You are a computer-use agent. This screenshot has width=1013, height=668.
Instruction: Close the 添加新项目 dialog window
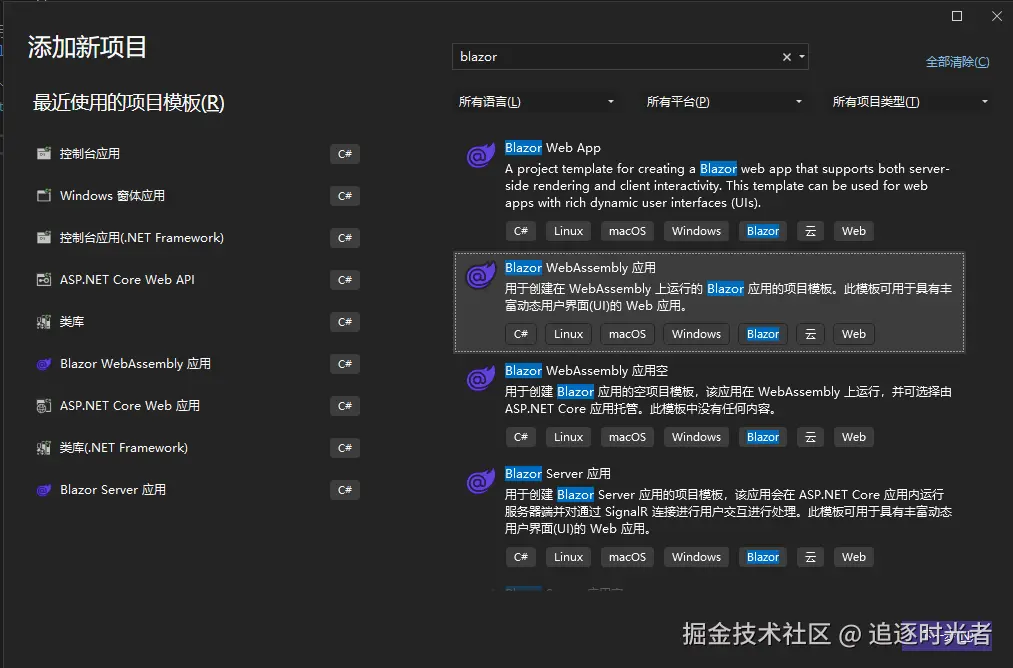pyautogui.click(x=997, y=16)
